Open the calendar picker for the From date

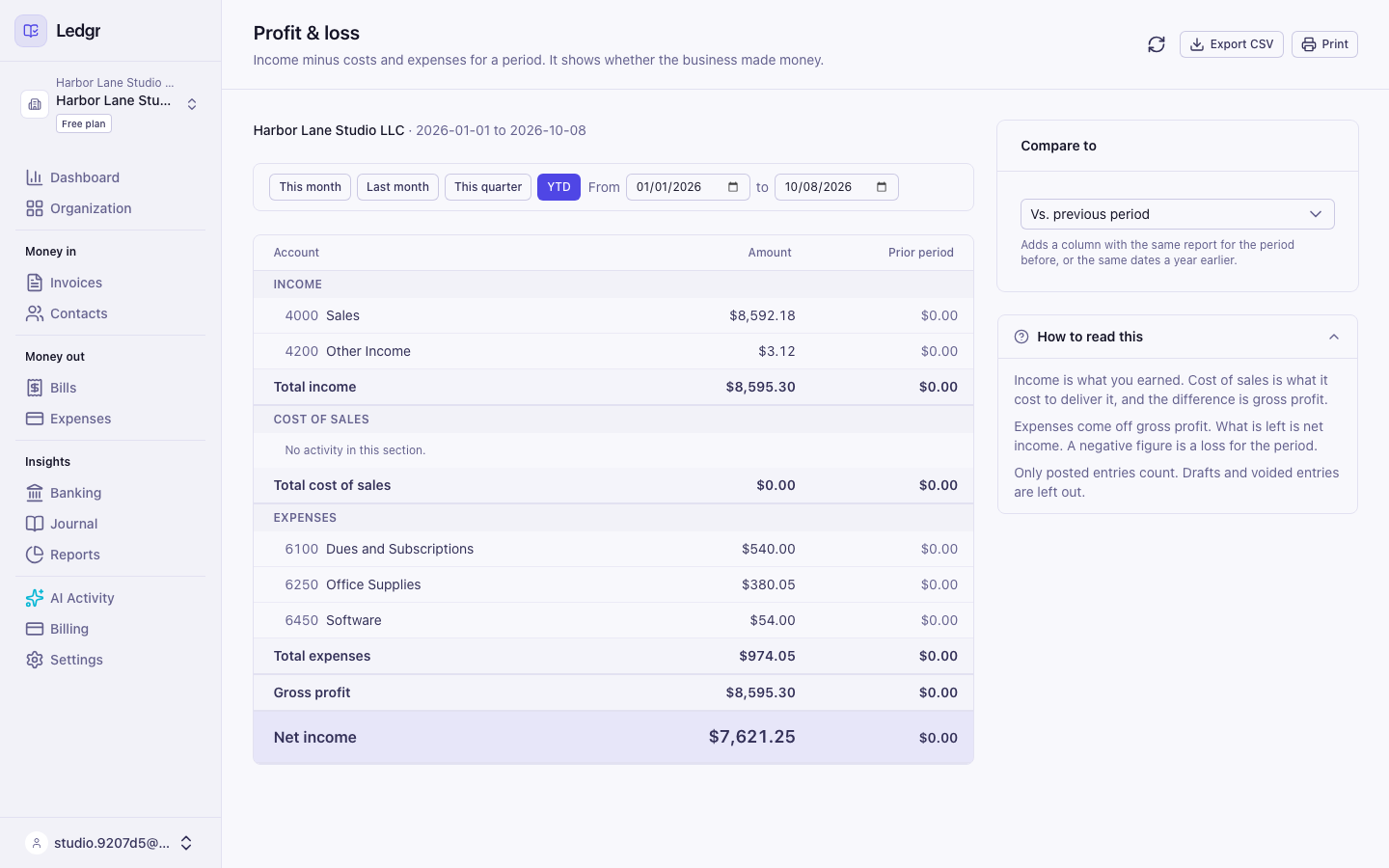733,187
